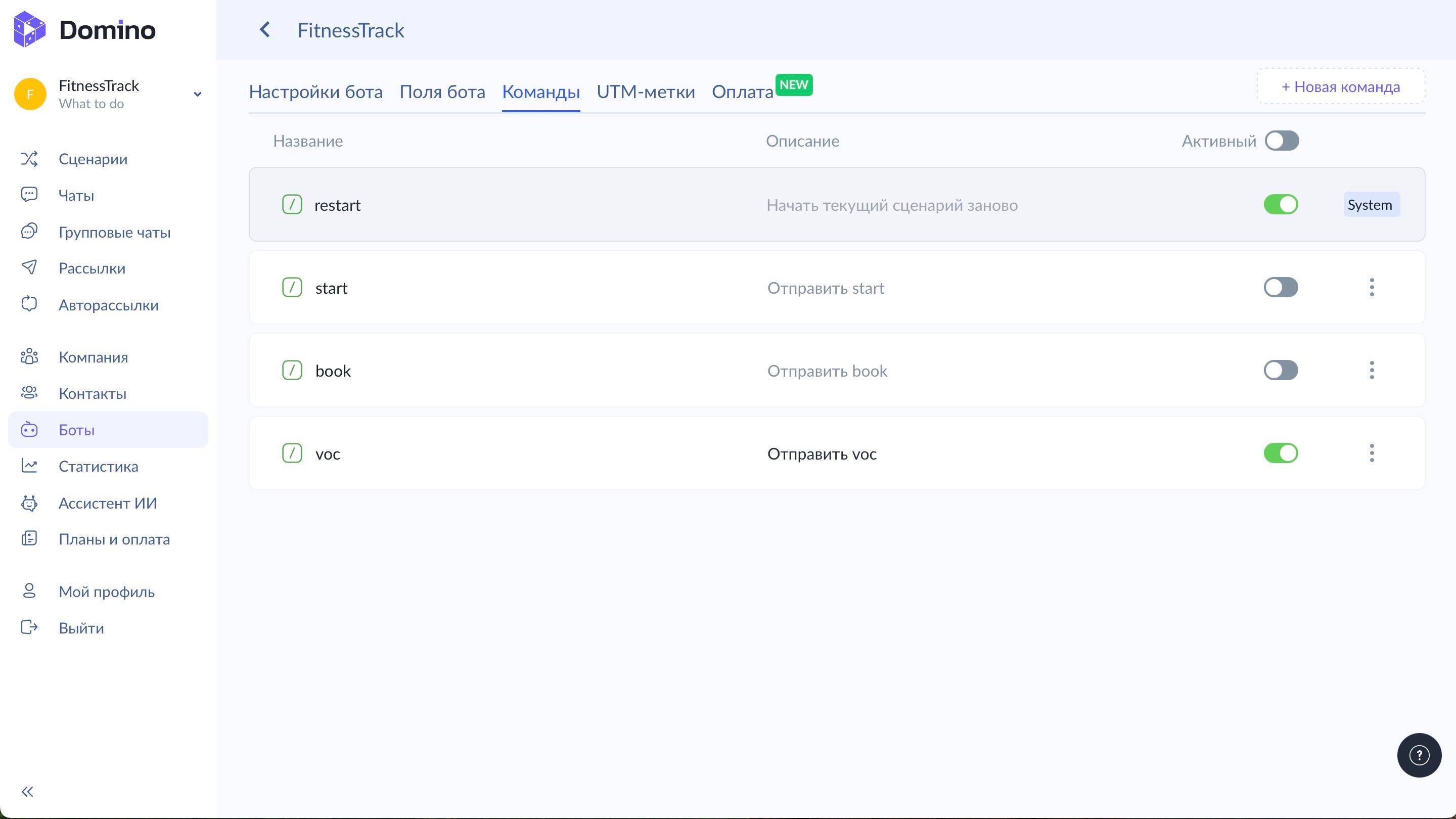This screenshot has width=1456, height=819.
Task: Click the Чаты chat bubble icon
Action: [x=29, y=195]
